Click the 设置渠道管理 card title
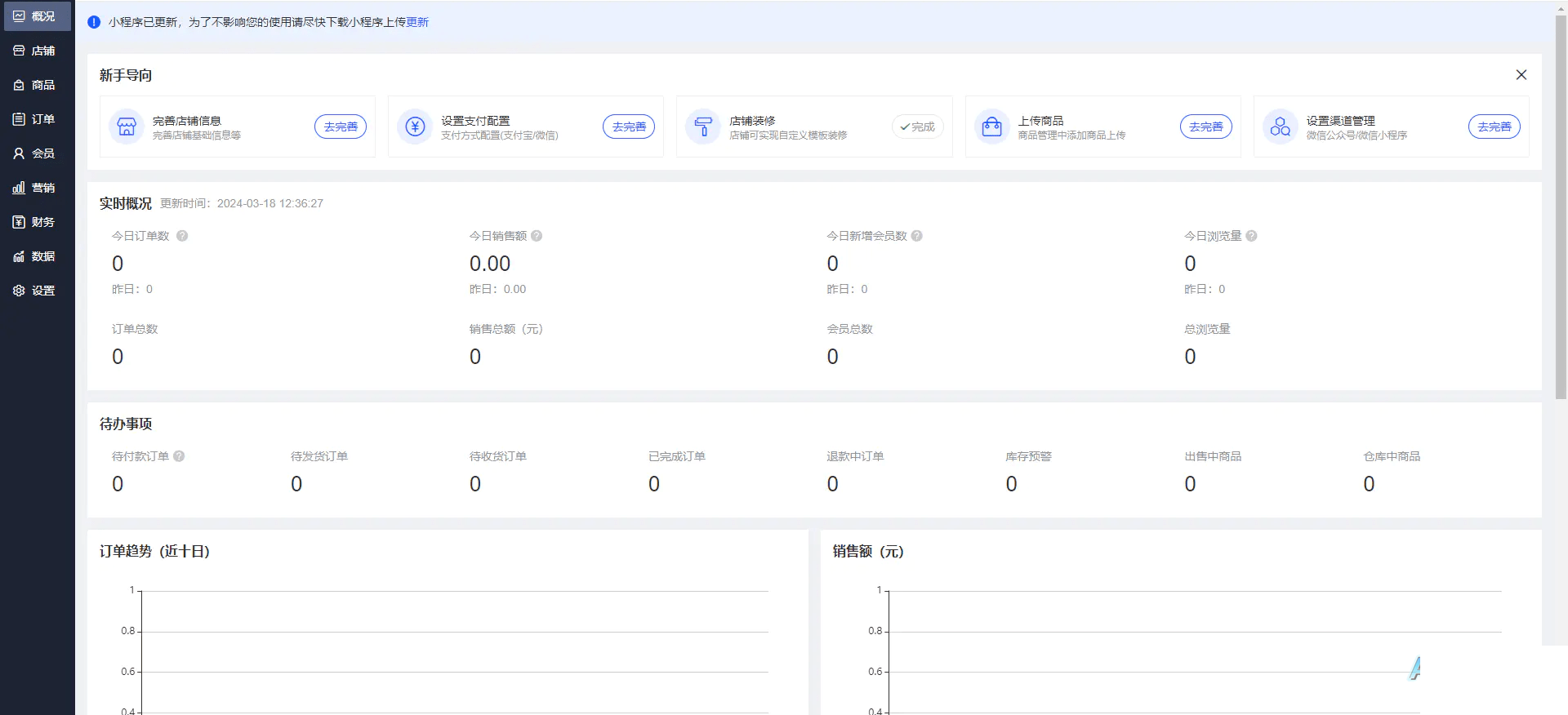Screen dimensions: 1568x715 coord(1340,120)
